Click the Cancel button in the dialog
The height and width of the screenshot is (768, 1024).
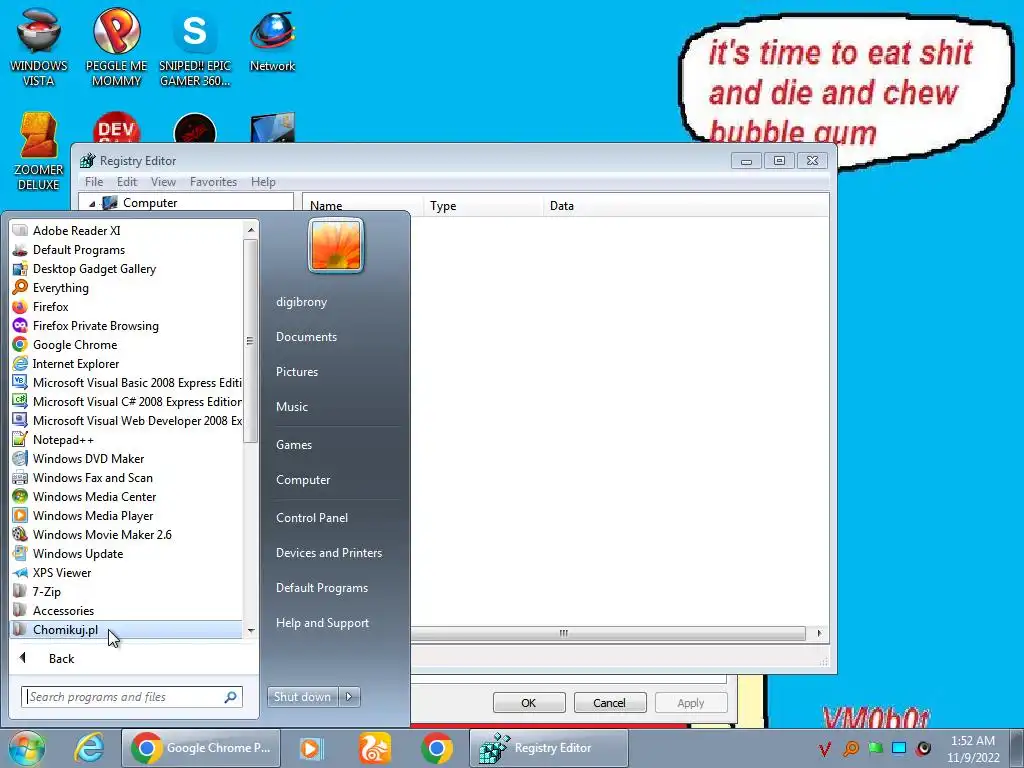click(x=609, y=703)
